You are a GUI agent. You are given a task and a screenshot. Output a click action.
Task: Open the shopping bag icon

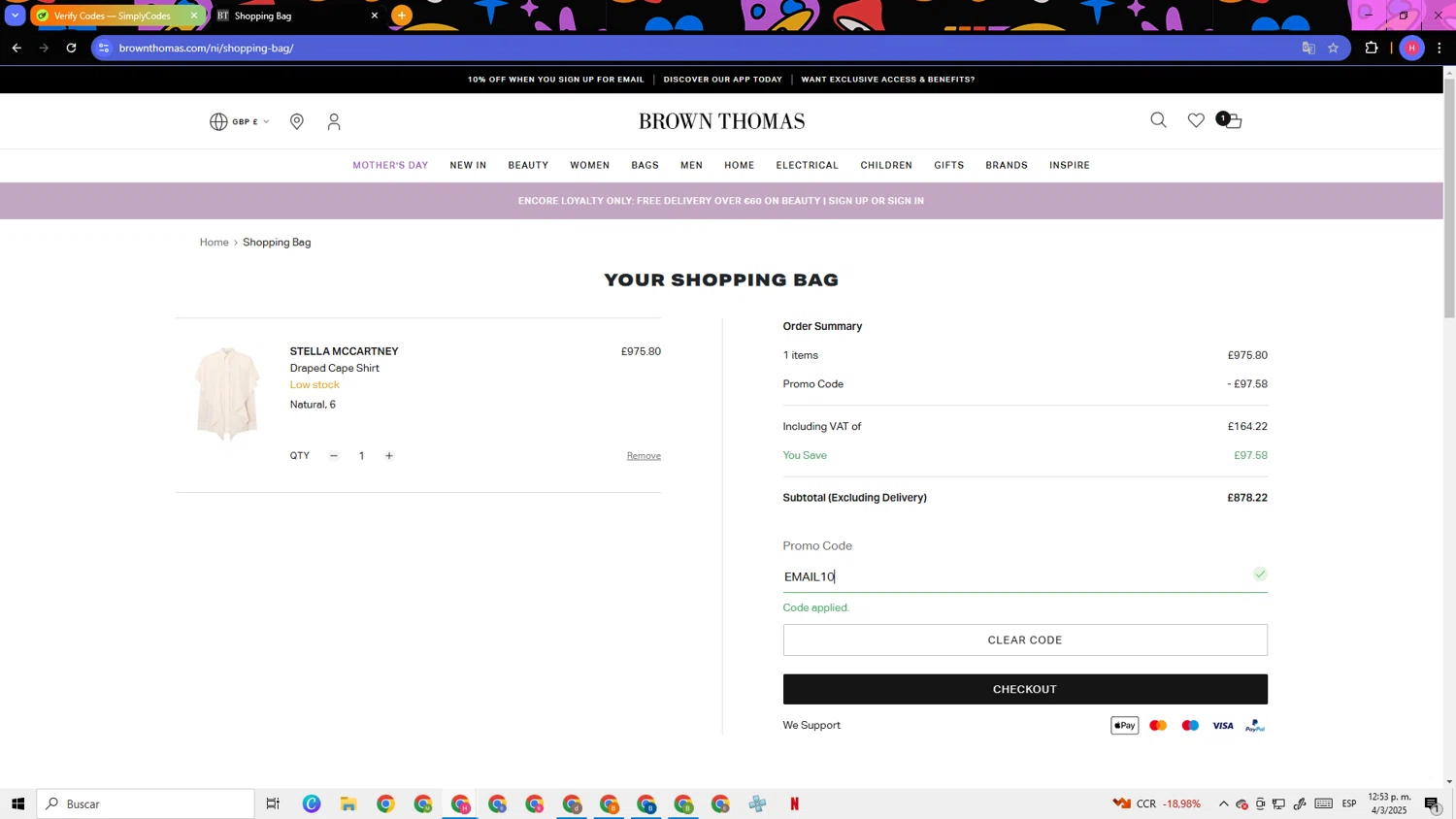point(1230,120)
